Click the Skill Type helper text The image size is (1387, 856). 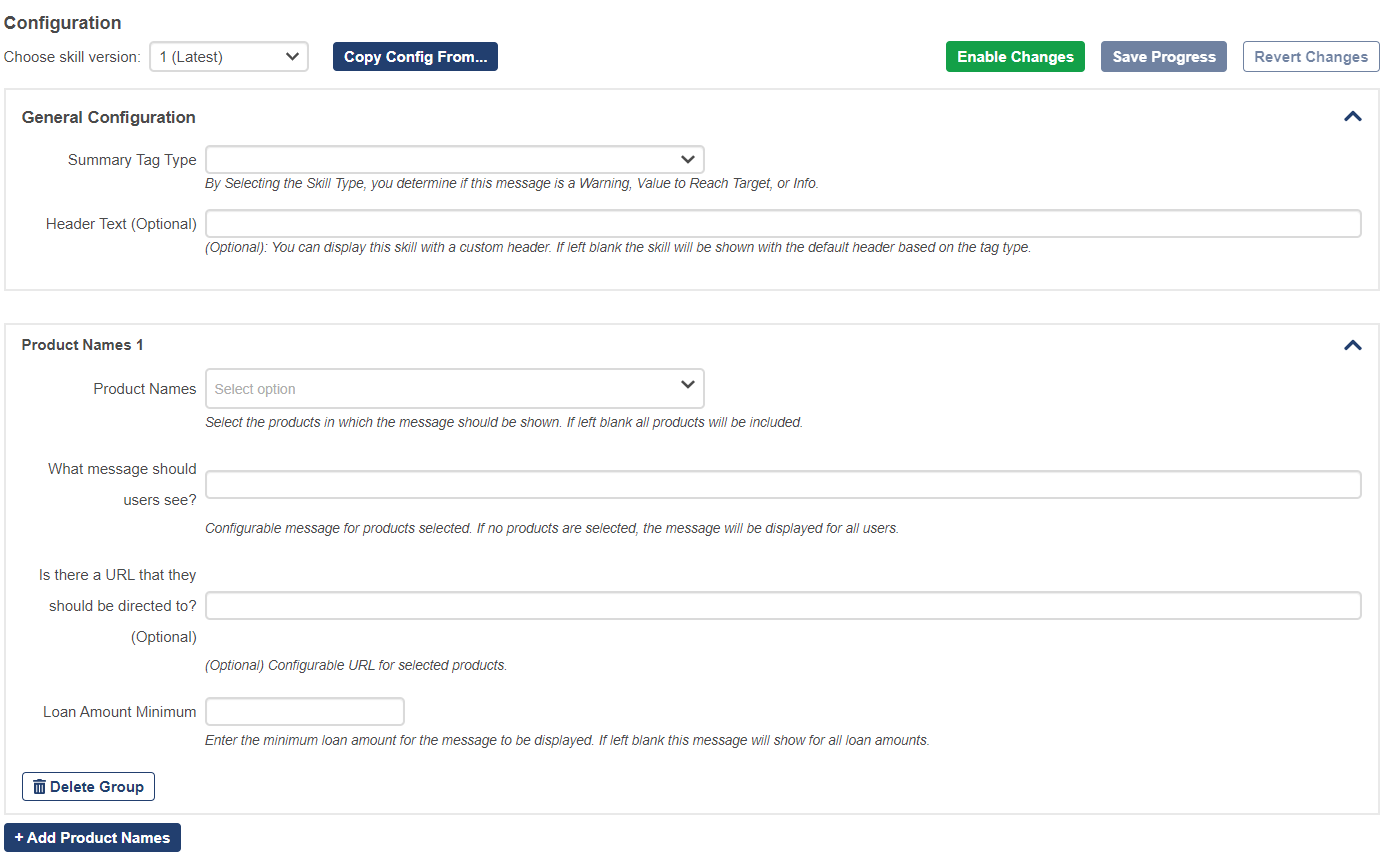coord(512,184)
